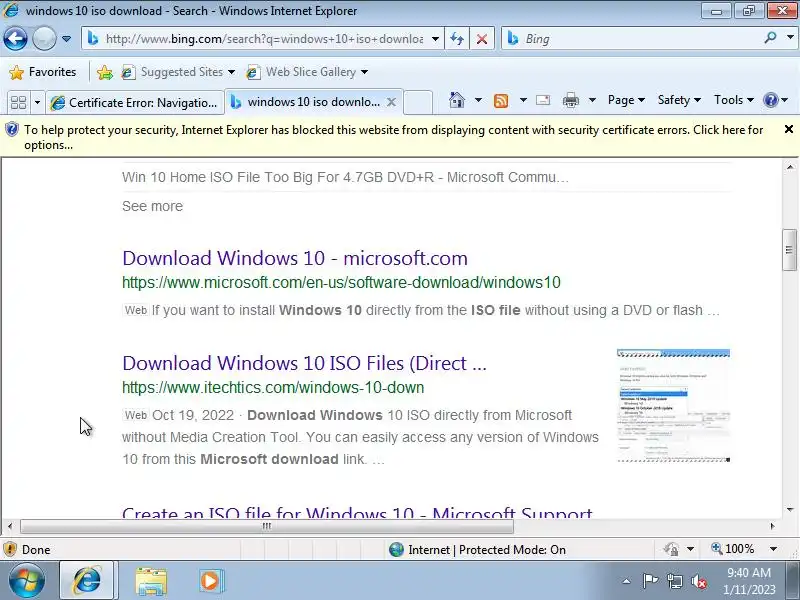Click the magnifier search icon

pyautogui.click(x=770, y=38)
